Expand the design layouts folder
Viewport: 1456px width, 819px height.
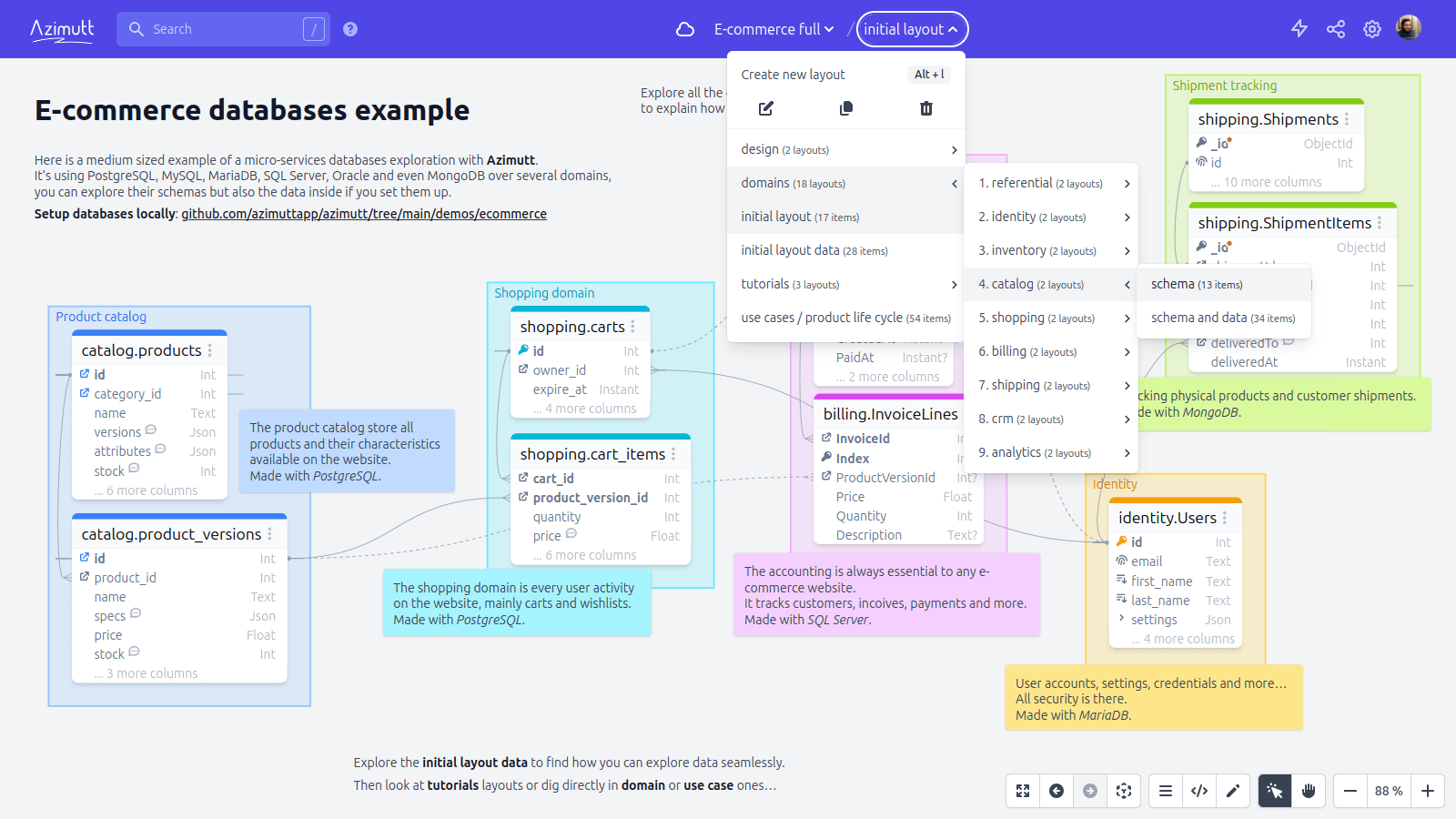click(x=846, y=149)
